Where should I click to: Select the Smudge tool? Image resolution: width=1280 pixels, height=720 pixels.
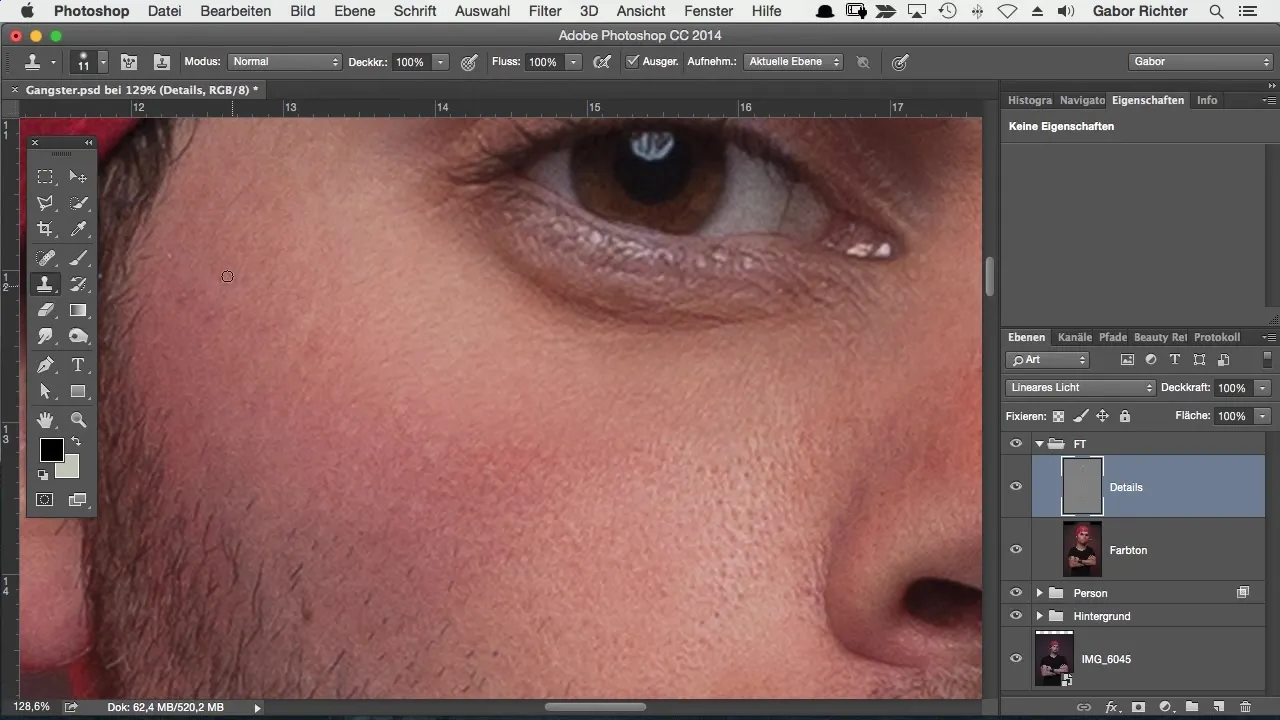tap(45, 337)
